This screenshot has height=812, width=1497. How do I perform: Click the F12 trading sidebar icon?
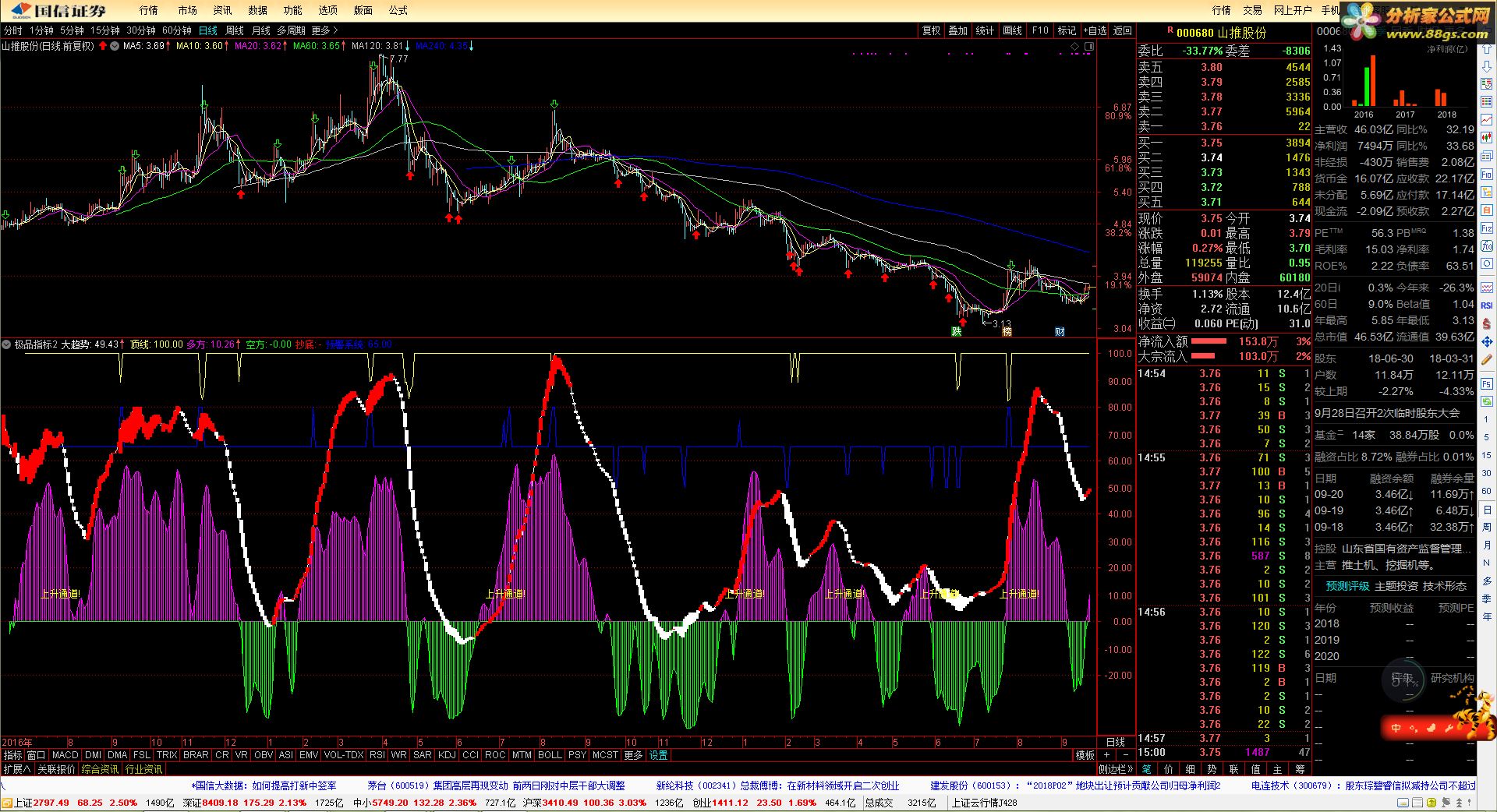click(x=1487, y=228)
